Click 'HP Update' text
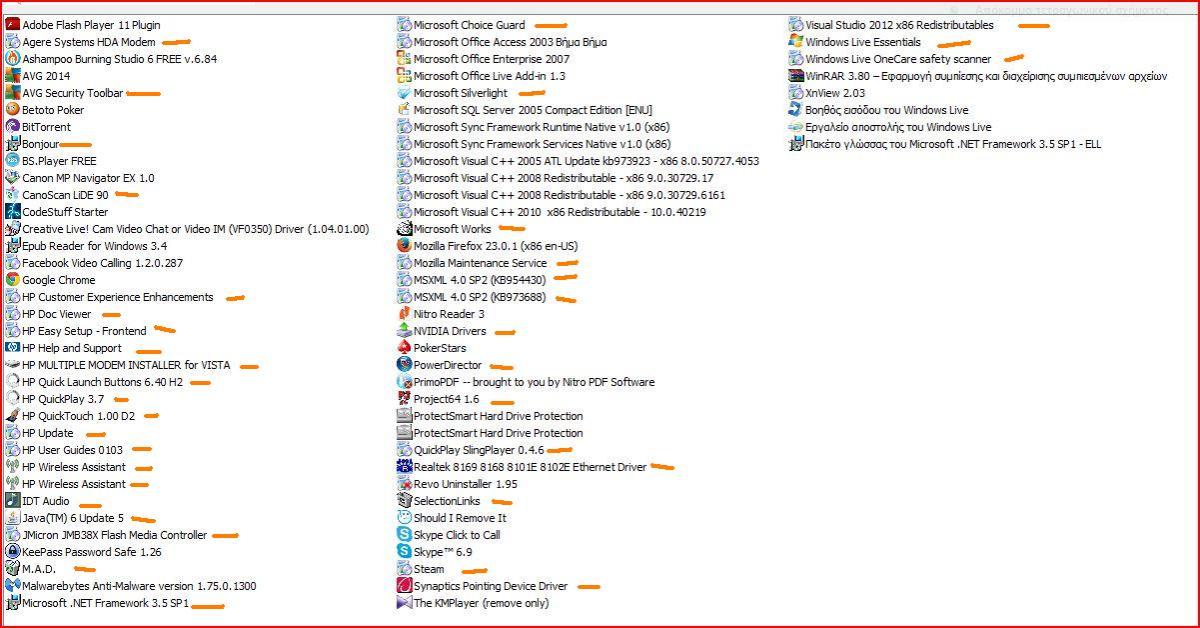The height and width of the screenshot is (628, 1200). pyautogui.click(x=48, y=433)
